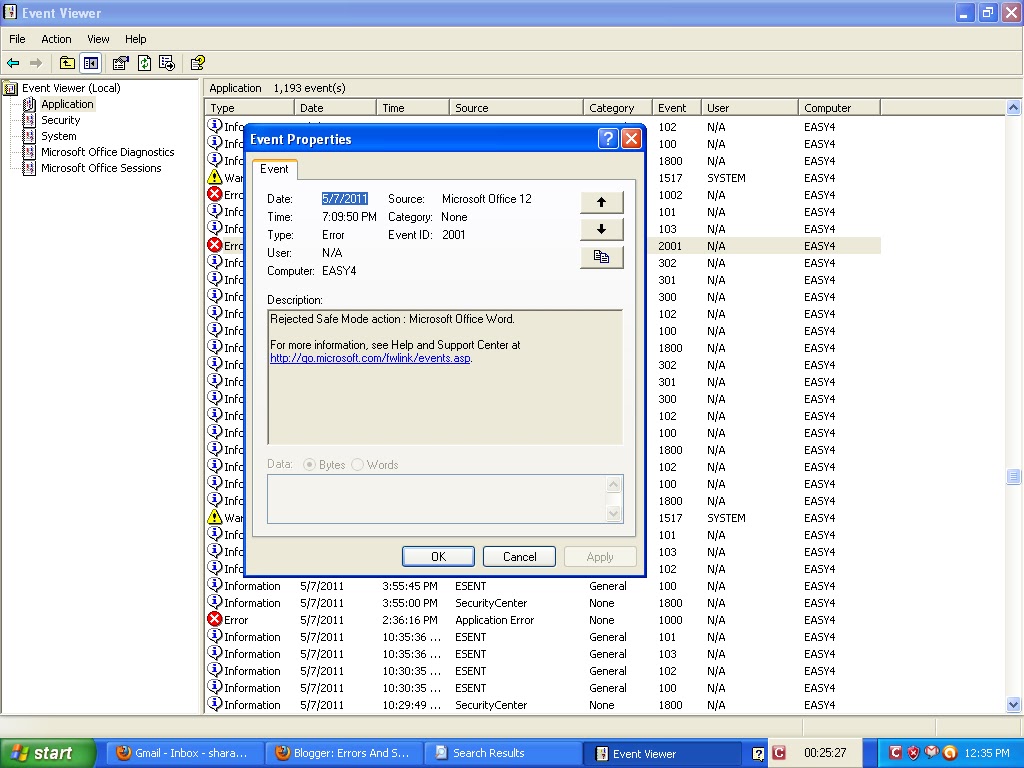Viewport: 1024px width, 768px height.
Task: Click OK in Event Properties
Action: point(438,556)
